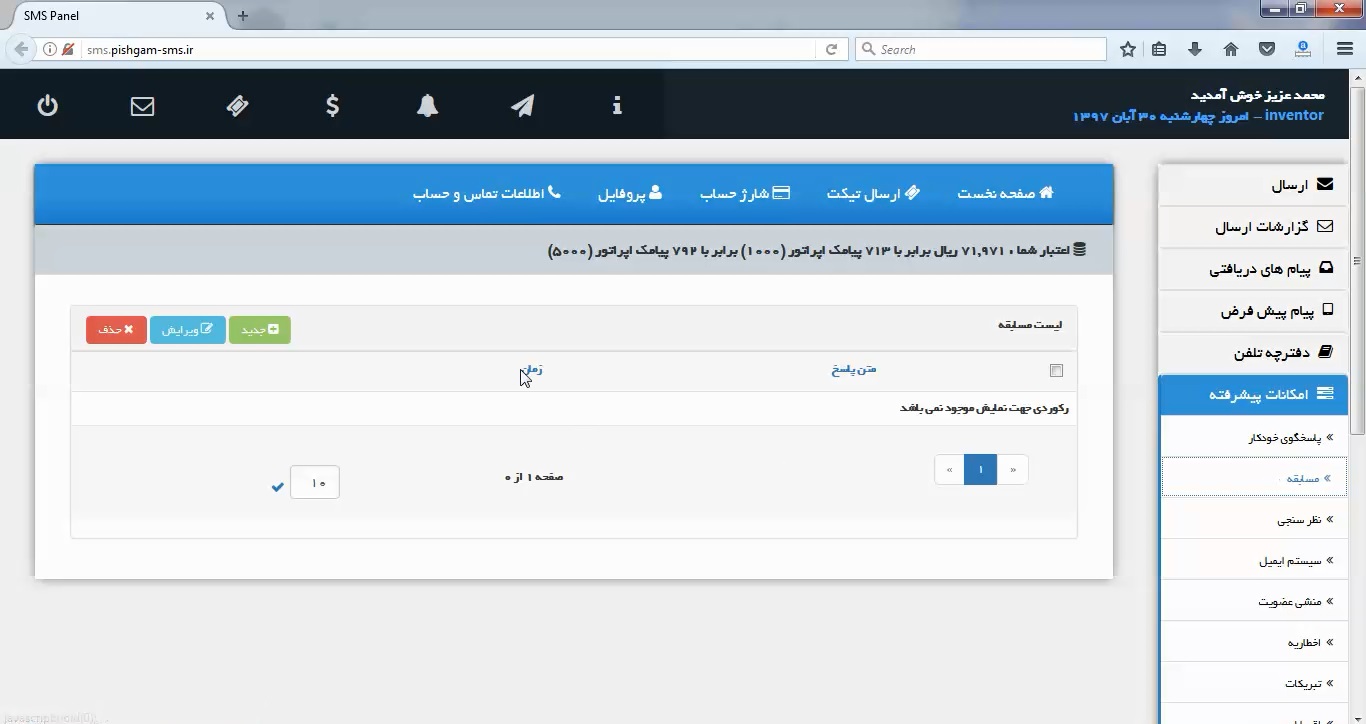Open سیستم ایمیل submenu item
The image size is (1366, 724).
[x=1255, y=561]
